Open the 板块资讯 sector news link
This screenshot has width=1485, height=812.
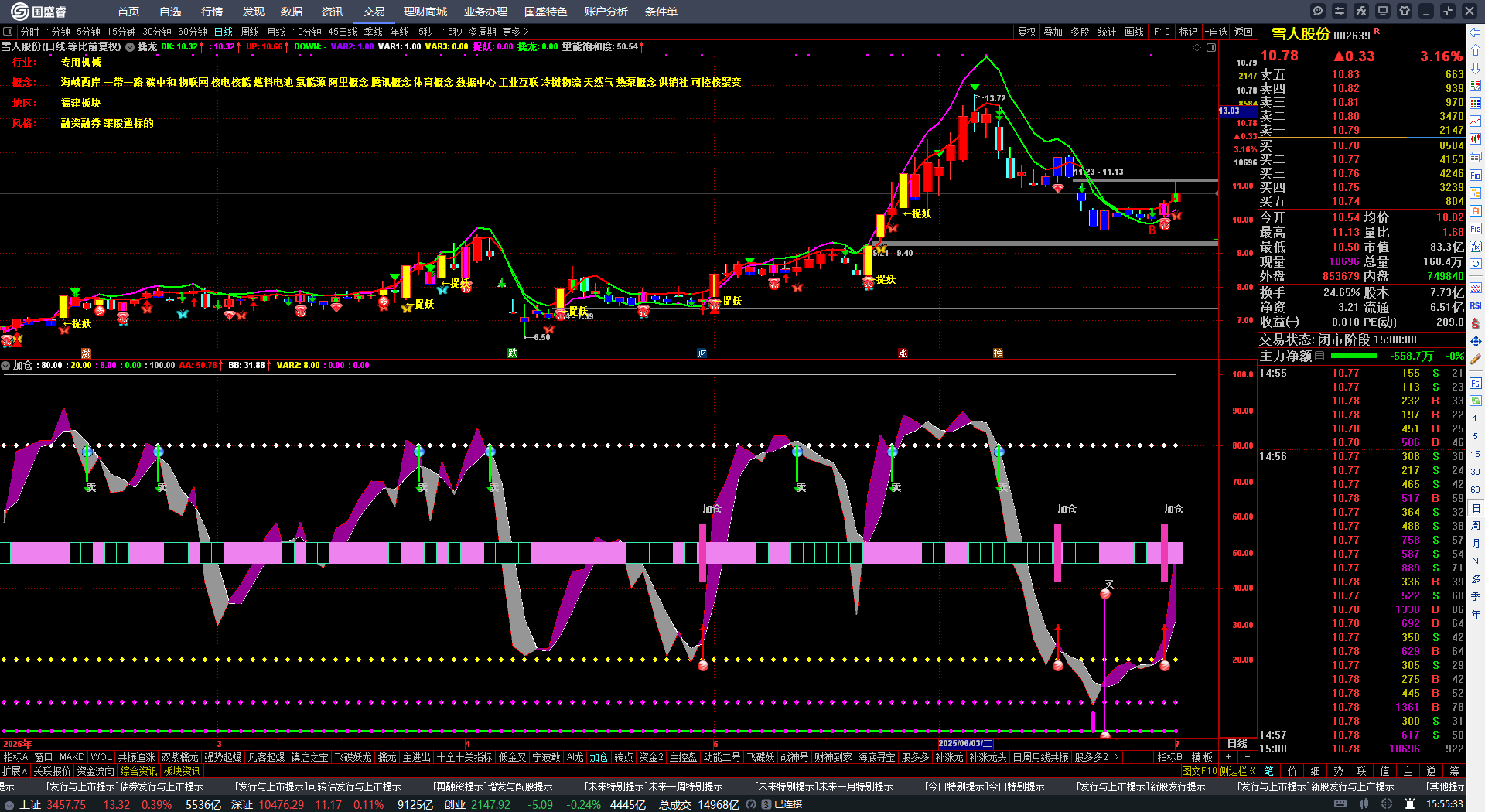pyautogui.click(x=183, y=771)
